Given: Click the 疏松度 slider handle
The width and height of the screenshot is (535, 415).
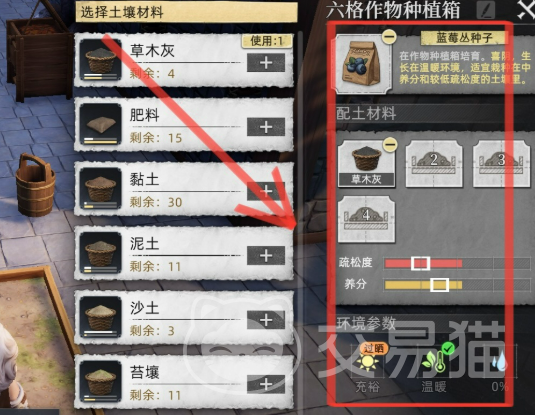Looking at the screenshot, I should (x=420, y=263).
